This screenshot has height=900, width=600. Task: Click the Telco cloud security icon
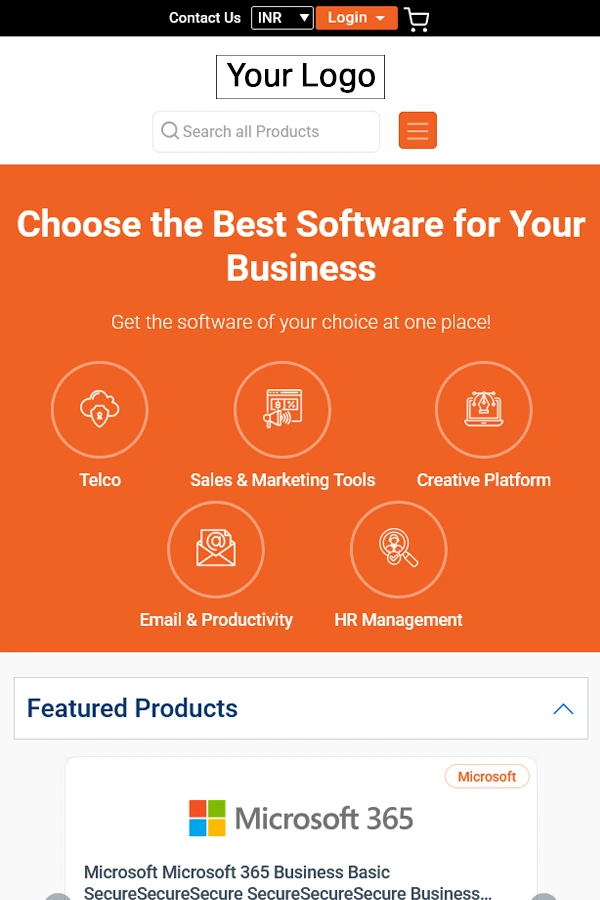coord(100,409)
